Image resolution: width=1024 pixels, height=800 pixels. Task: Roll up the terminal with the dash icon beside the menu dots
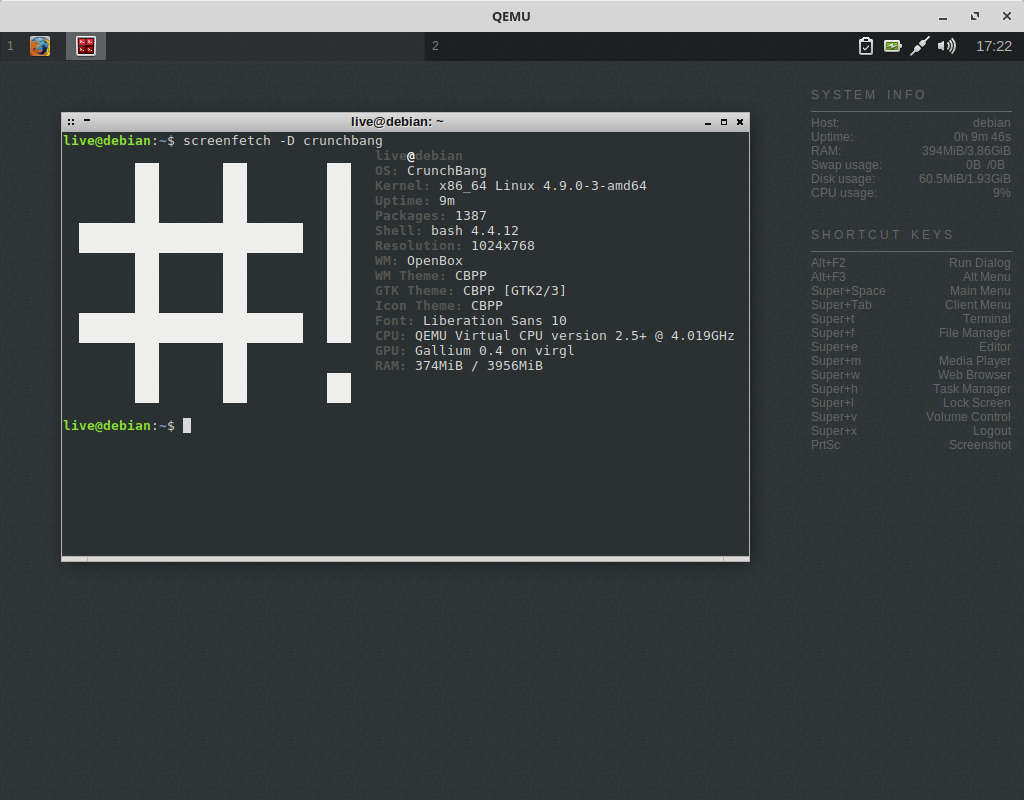pyautogui.click(x=87, y=120)
